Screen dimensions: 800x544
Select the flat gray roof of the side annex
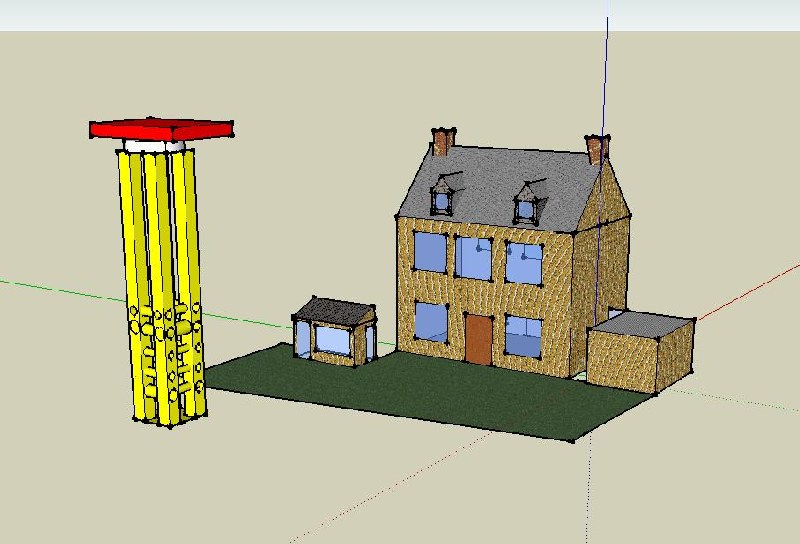coord(640,323)
